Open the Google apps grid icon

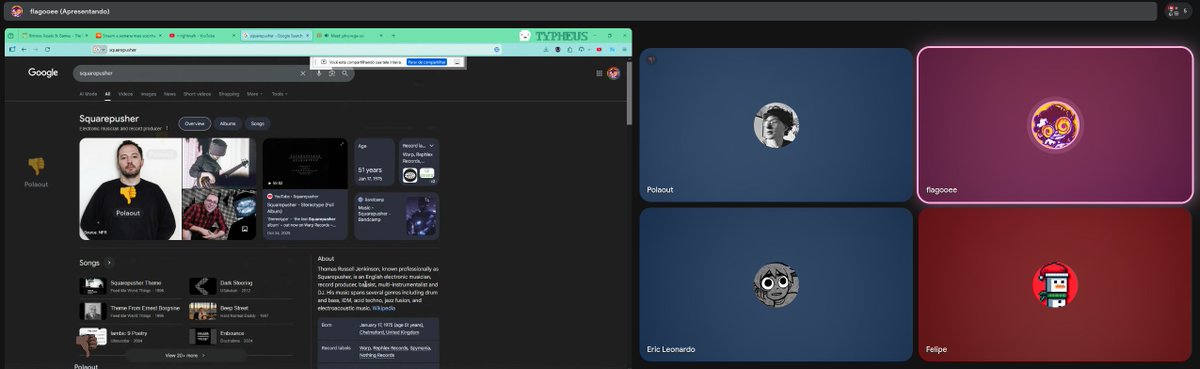(599, 73)
